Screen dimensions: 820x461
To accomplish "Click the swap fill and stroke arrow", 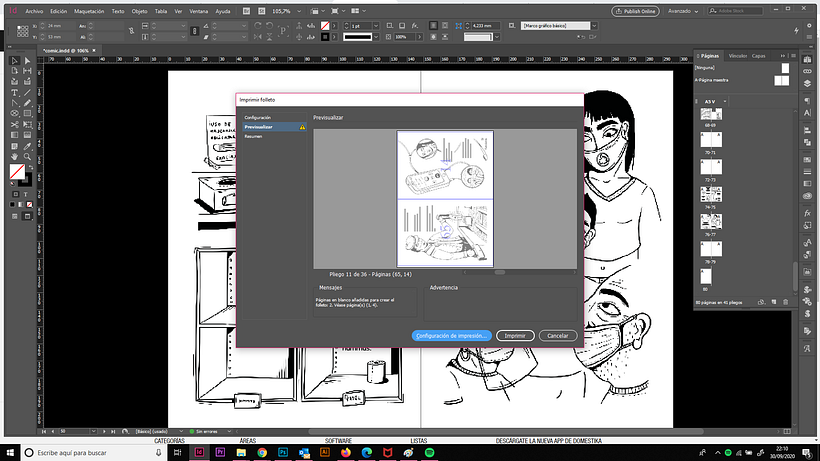I will coord(30,167).
